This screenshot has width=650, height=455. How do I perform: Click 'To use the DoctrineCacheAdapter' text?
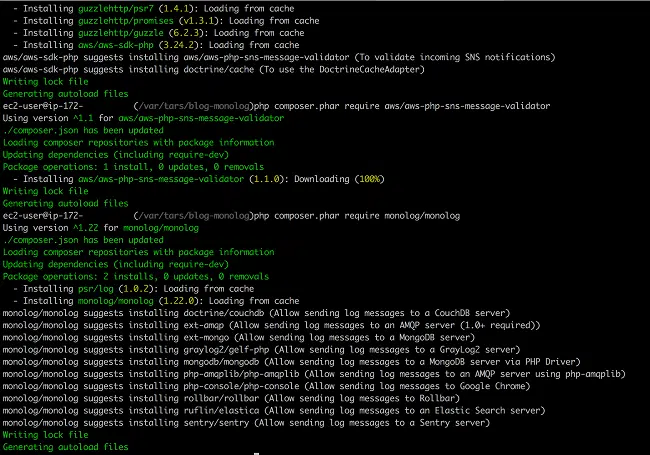point(344,69)
